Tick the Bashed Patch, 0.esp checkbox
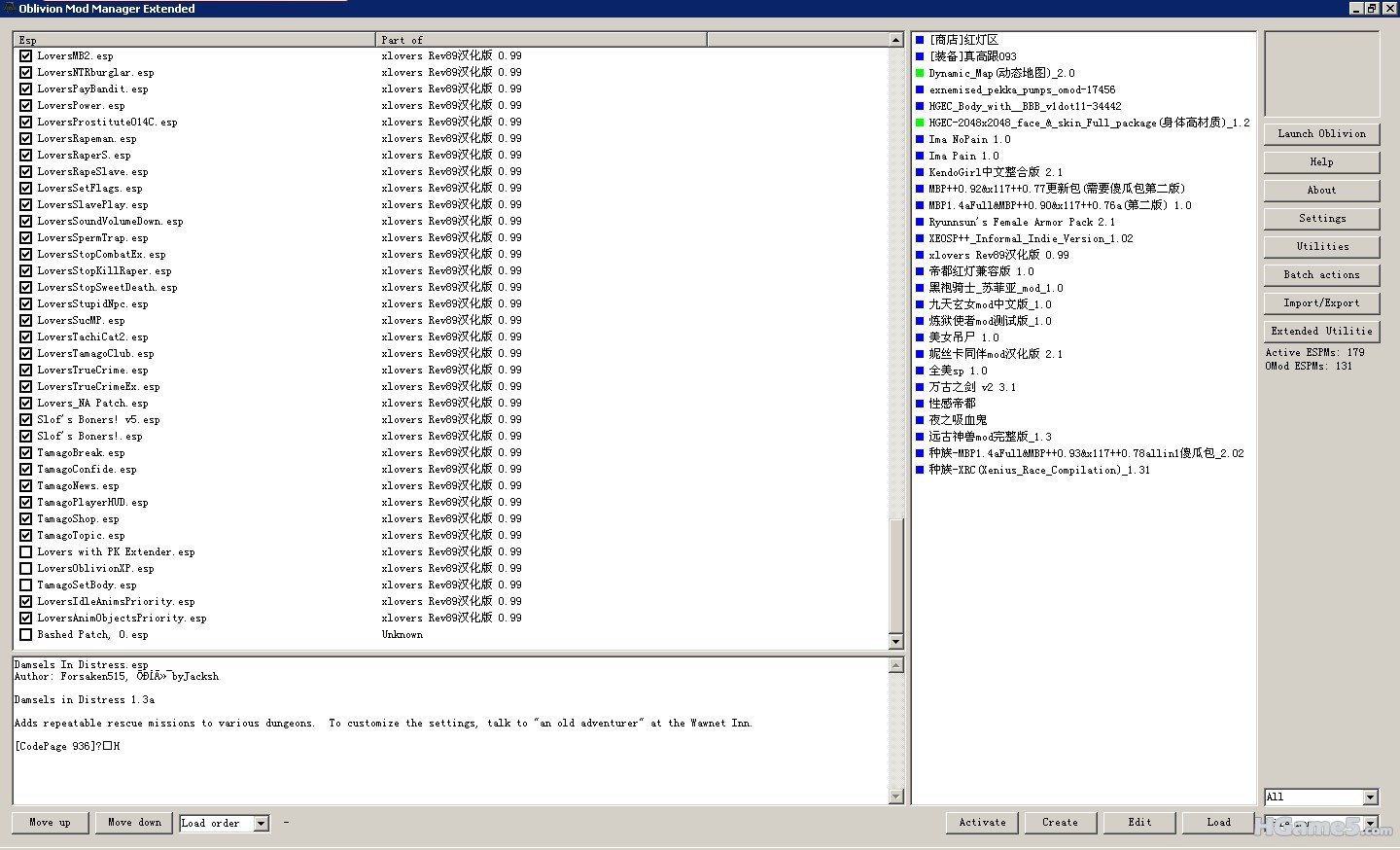The image size is (1400, 850). tap(26, 635)
